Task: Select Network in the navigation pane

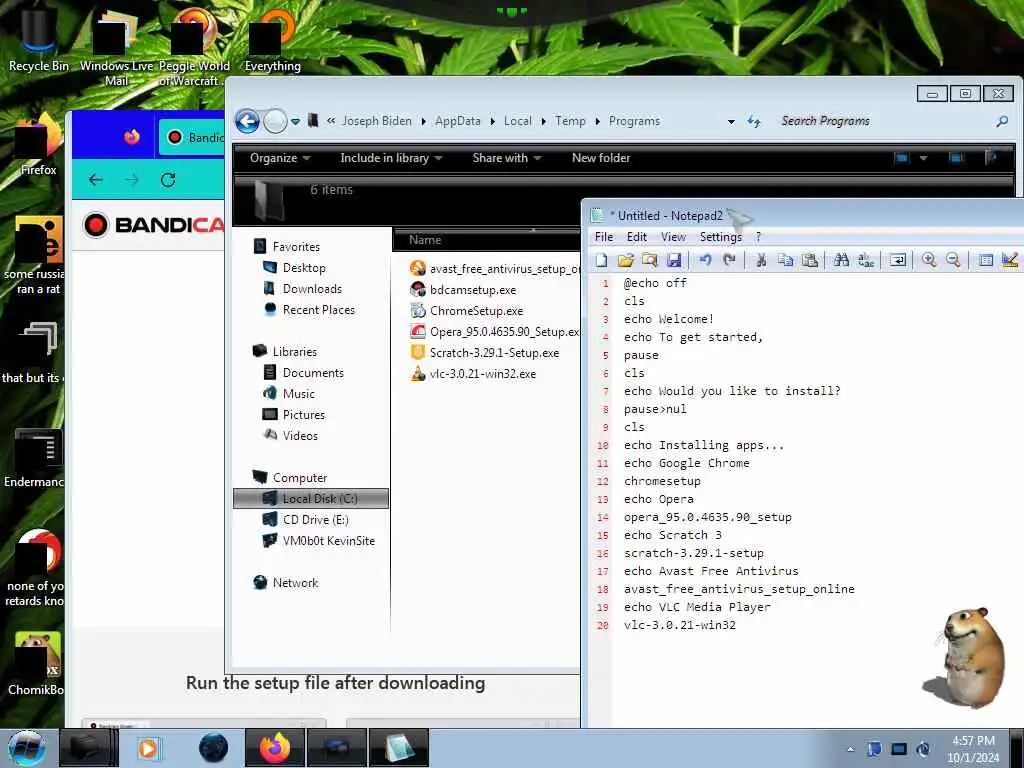Action: point(295,583)
